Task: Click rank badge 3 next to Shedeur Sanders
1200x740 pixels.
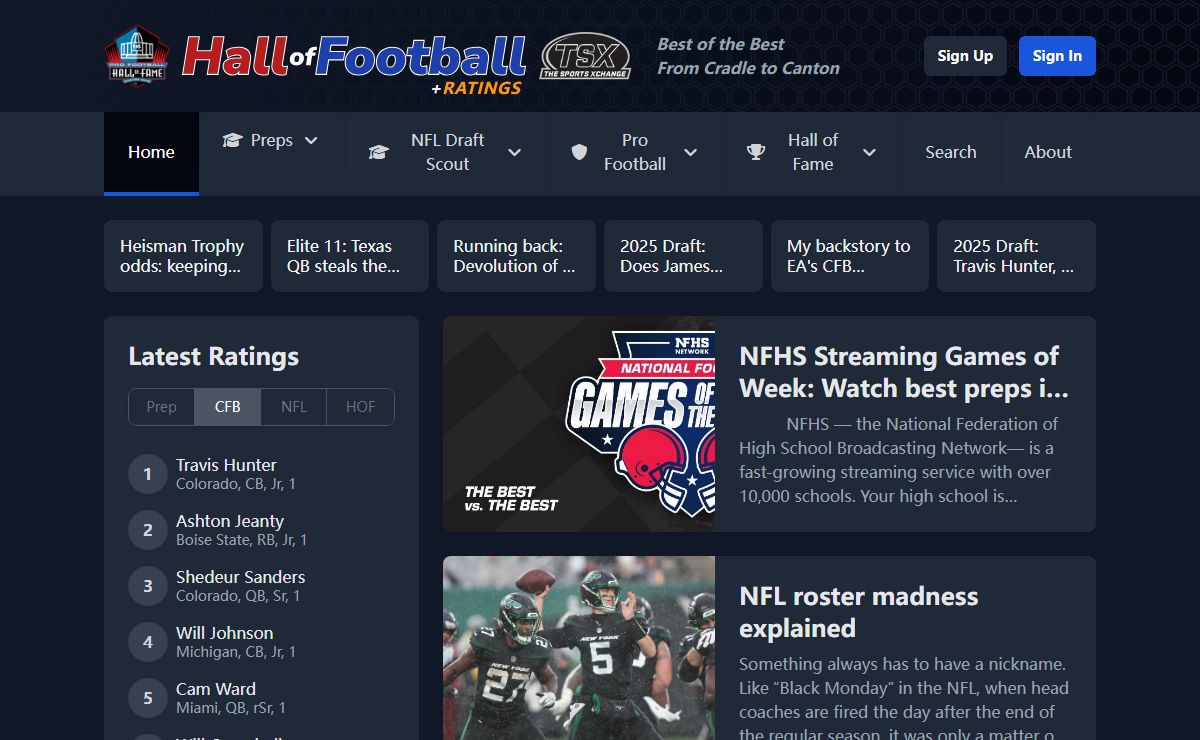Action: tap(148, 586)
